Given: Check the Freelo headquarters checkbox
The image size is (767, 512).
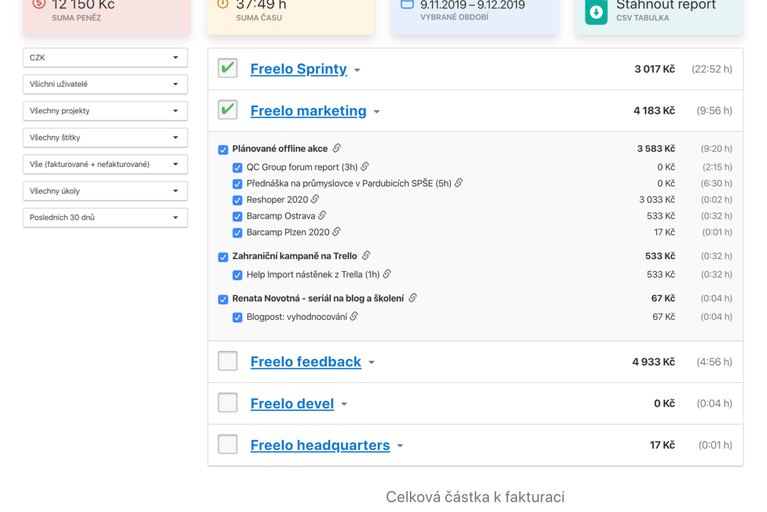Looking at the screenshot, I should click(228, 445).
